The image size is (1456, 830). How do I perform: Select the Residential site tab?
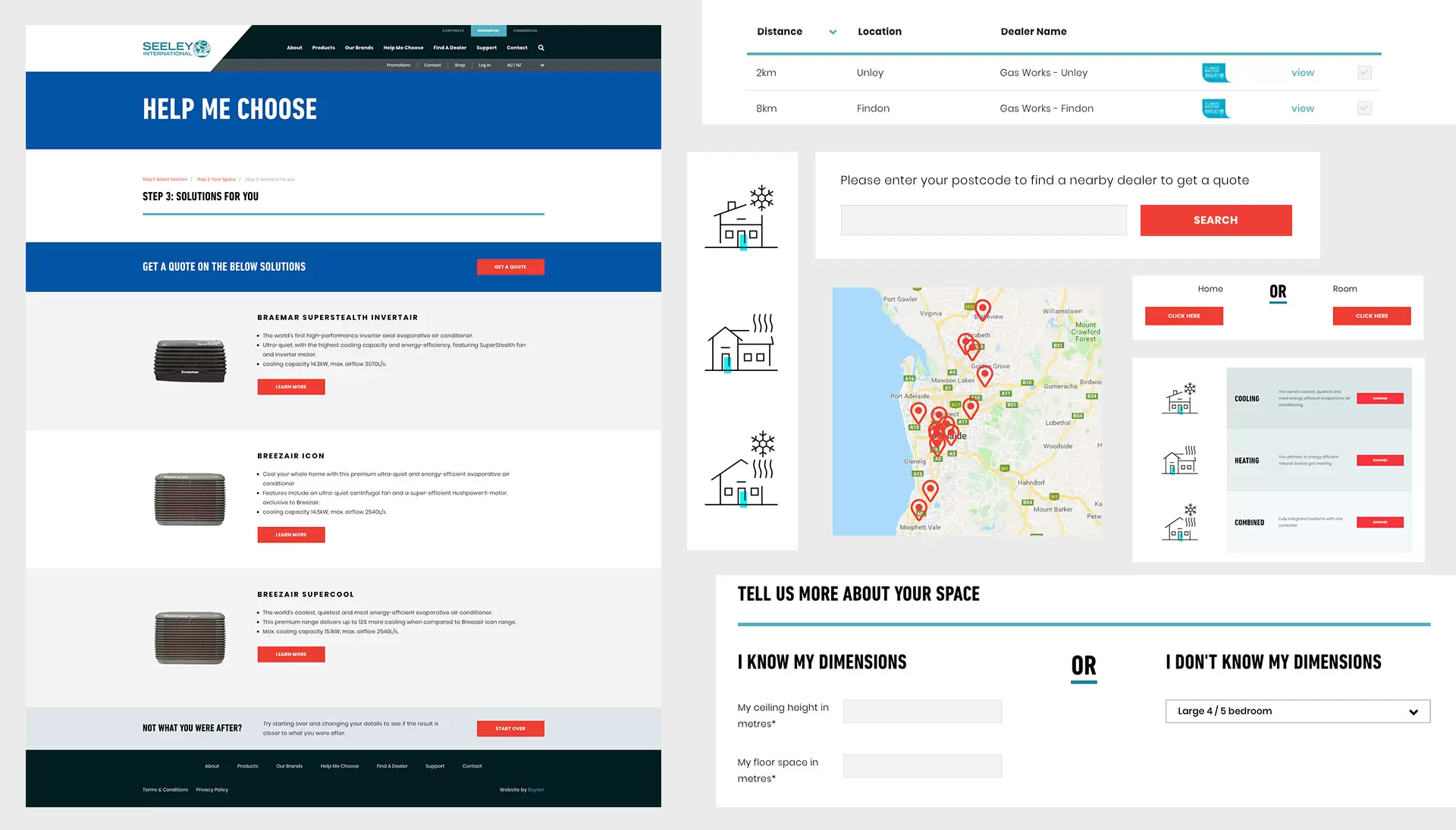(488, 30)
